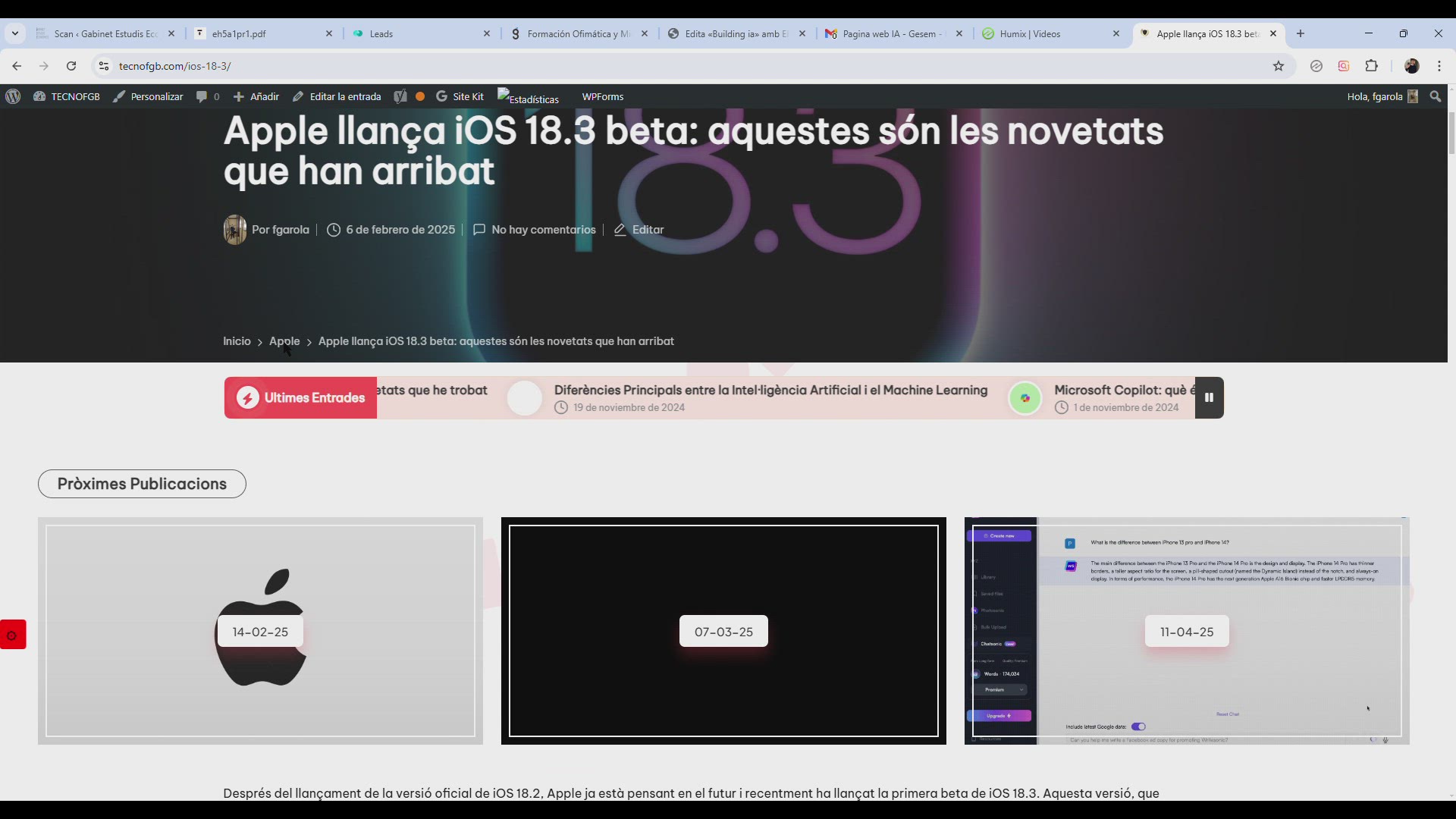Open the Yoast SEO icon in admin bar
The width and height of the screenshot is (1456, 819).
pos(400,96)
